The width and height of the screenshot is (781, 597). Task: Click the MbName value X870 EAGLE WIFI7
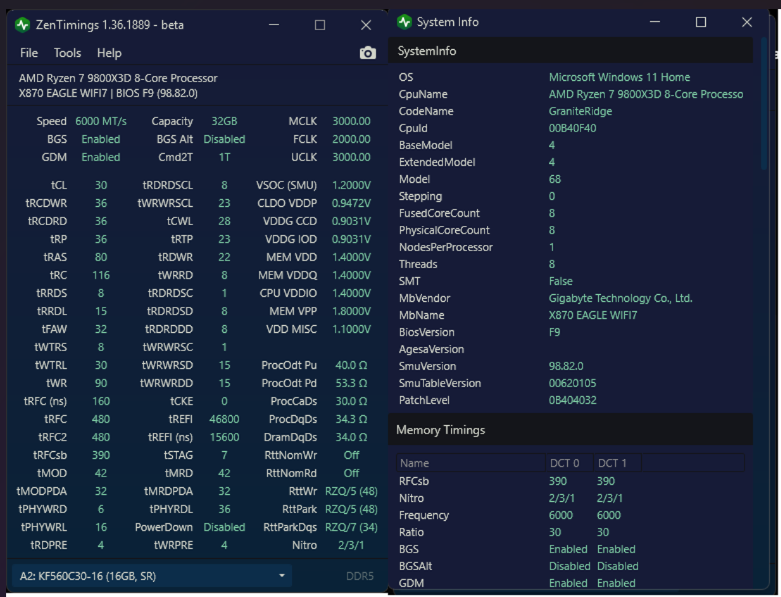593,315
